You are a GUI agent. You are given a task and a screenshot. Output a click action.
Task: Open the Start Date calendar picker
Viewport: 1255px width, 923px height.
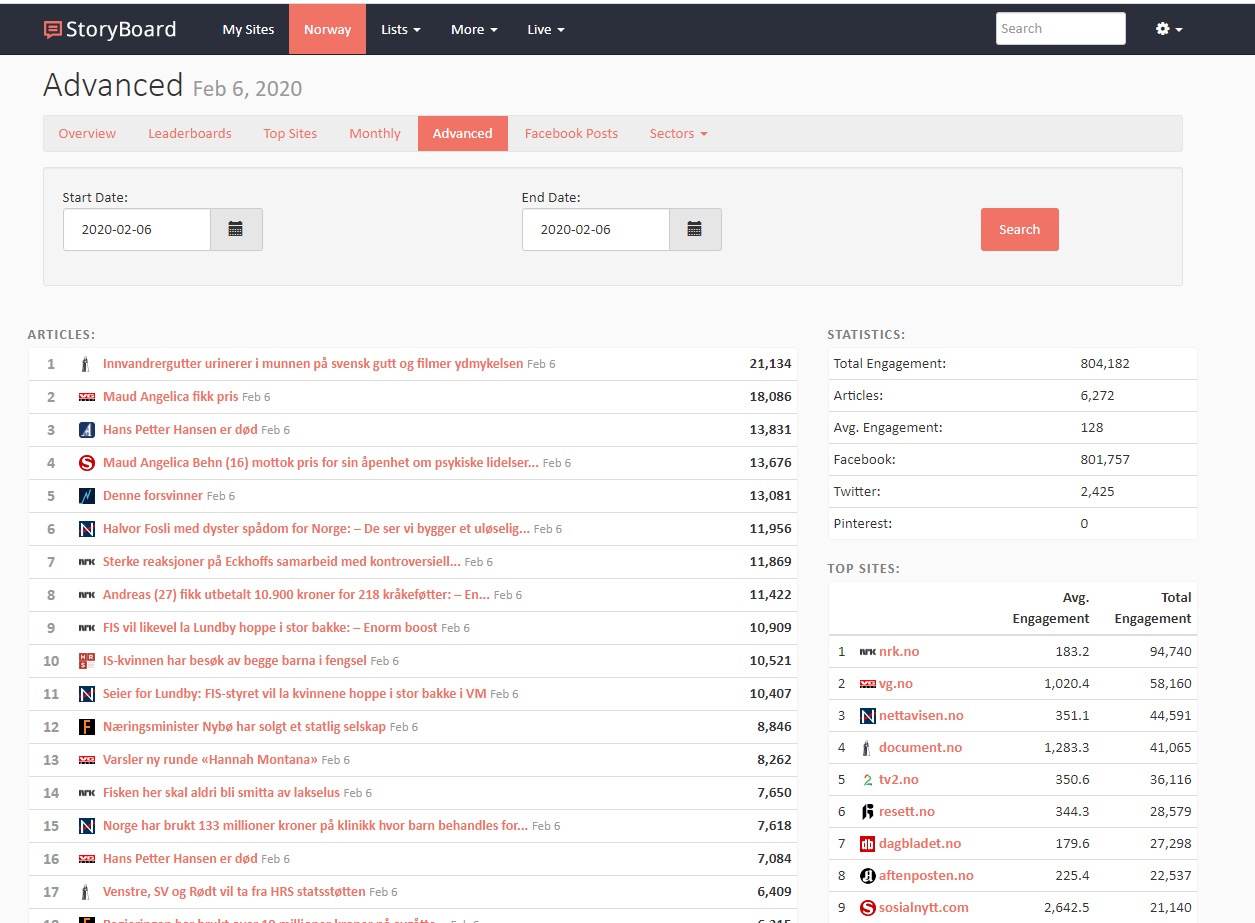236,229
